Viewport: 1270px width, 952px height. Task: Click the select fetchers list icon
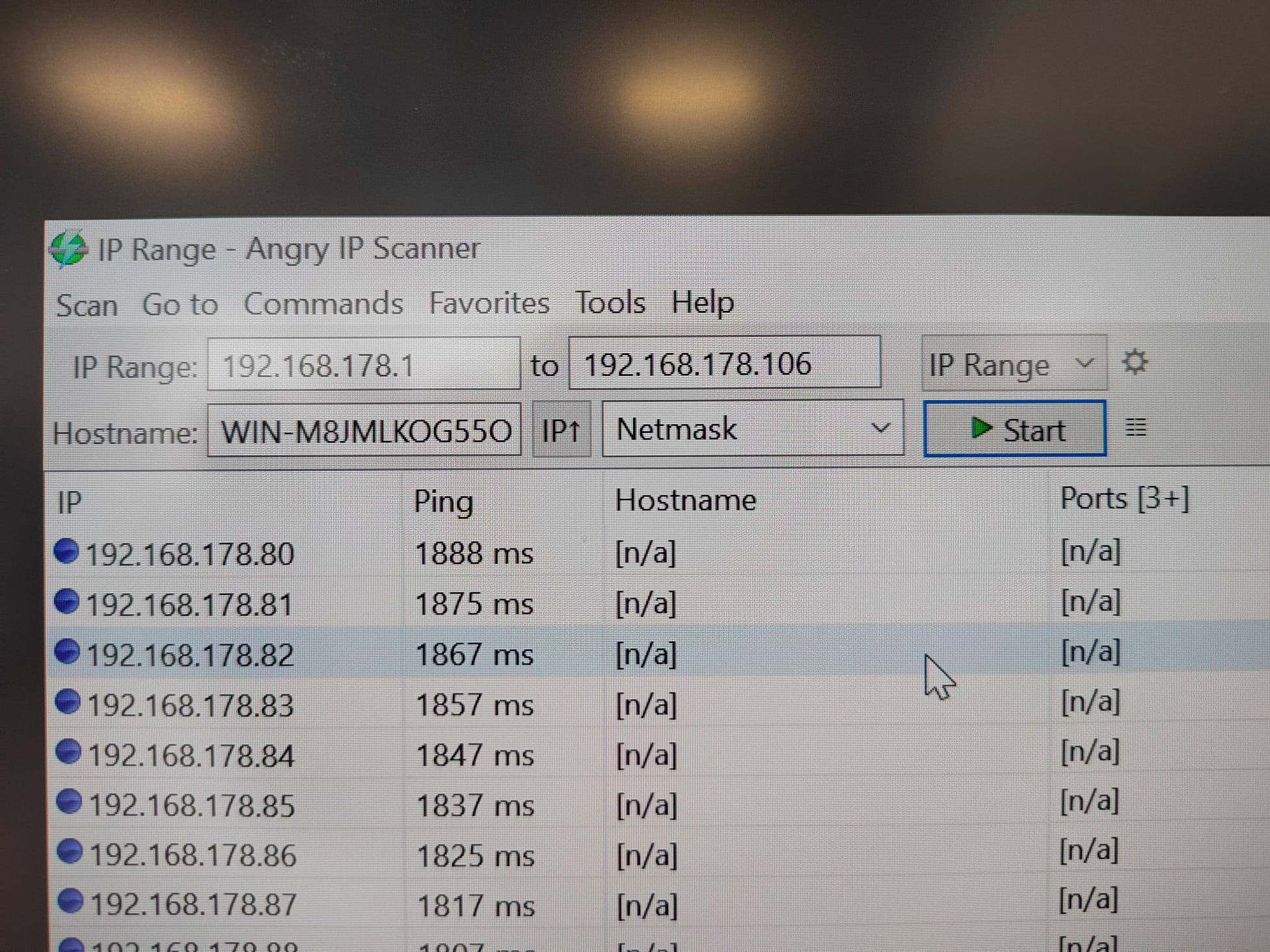[1135, 427]
